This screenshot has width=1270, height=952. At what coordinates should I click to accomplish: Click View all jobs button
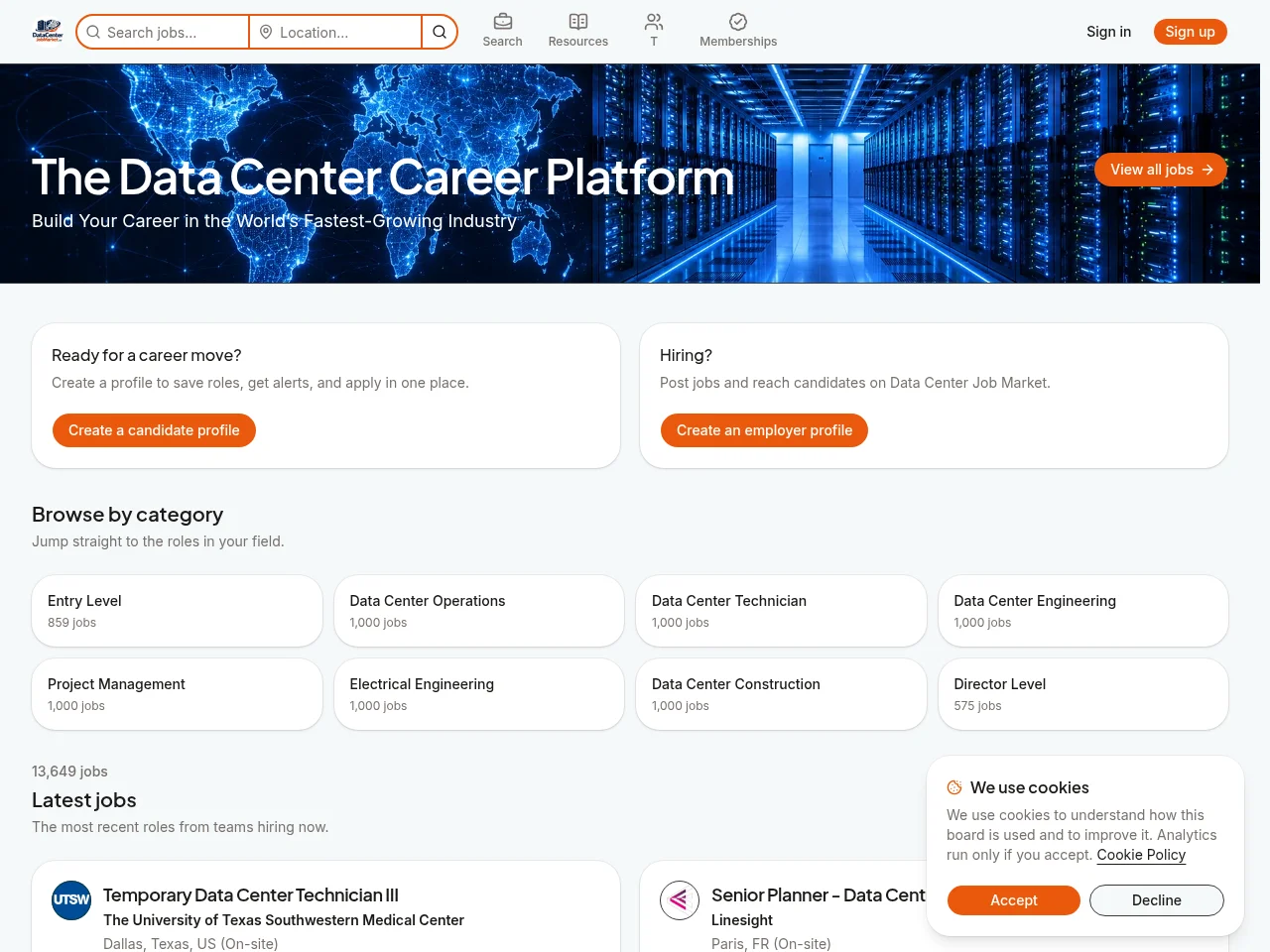[x=1161, y=170]
